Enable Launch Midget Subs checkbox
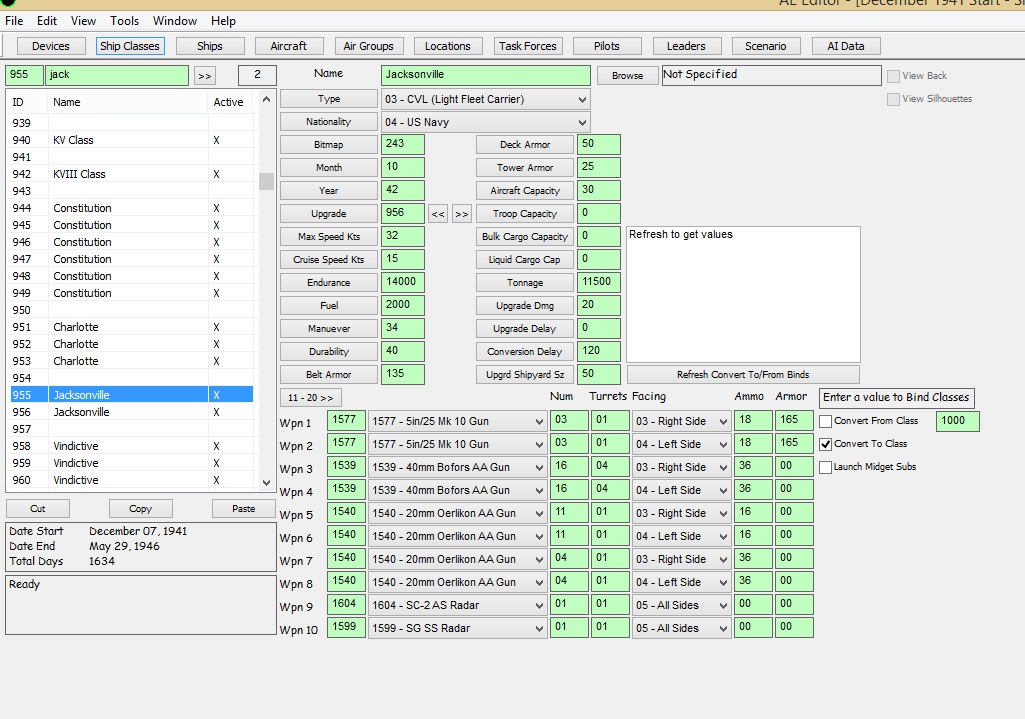Image resolution: width=1025 pixels, height=719 pixels. [x=826, y=467]
